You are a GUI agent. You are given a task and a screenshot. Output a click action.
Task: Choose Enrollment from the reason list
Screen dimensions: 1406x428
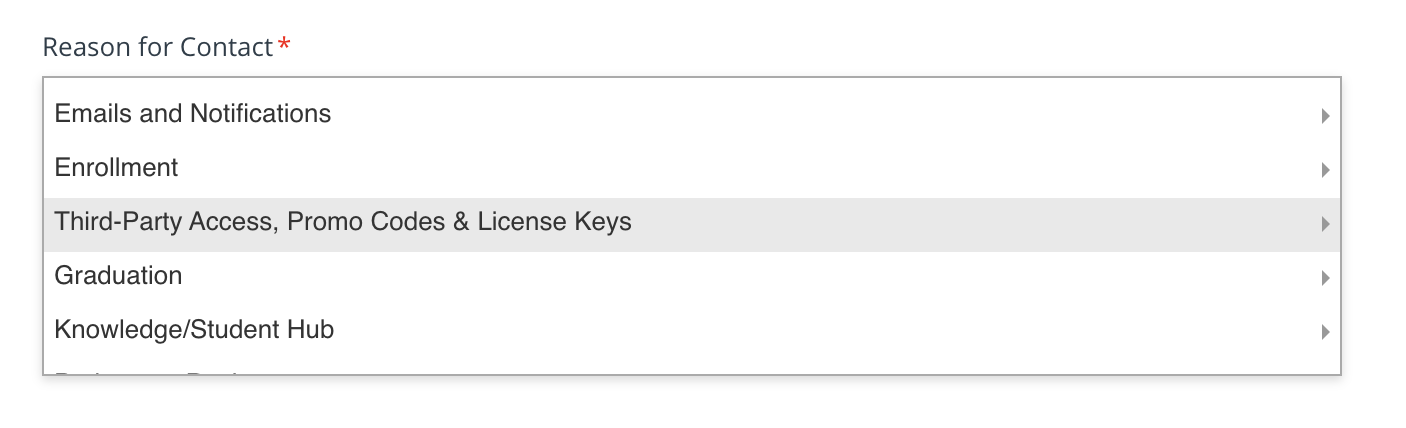tap(116, 168)
